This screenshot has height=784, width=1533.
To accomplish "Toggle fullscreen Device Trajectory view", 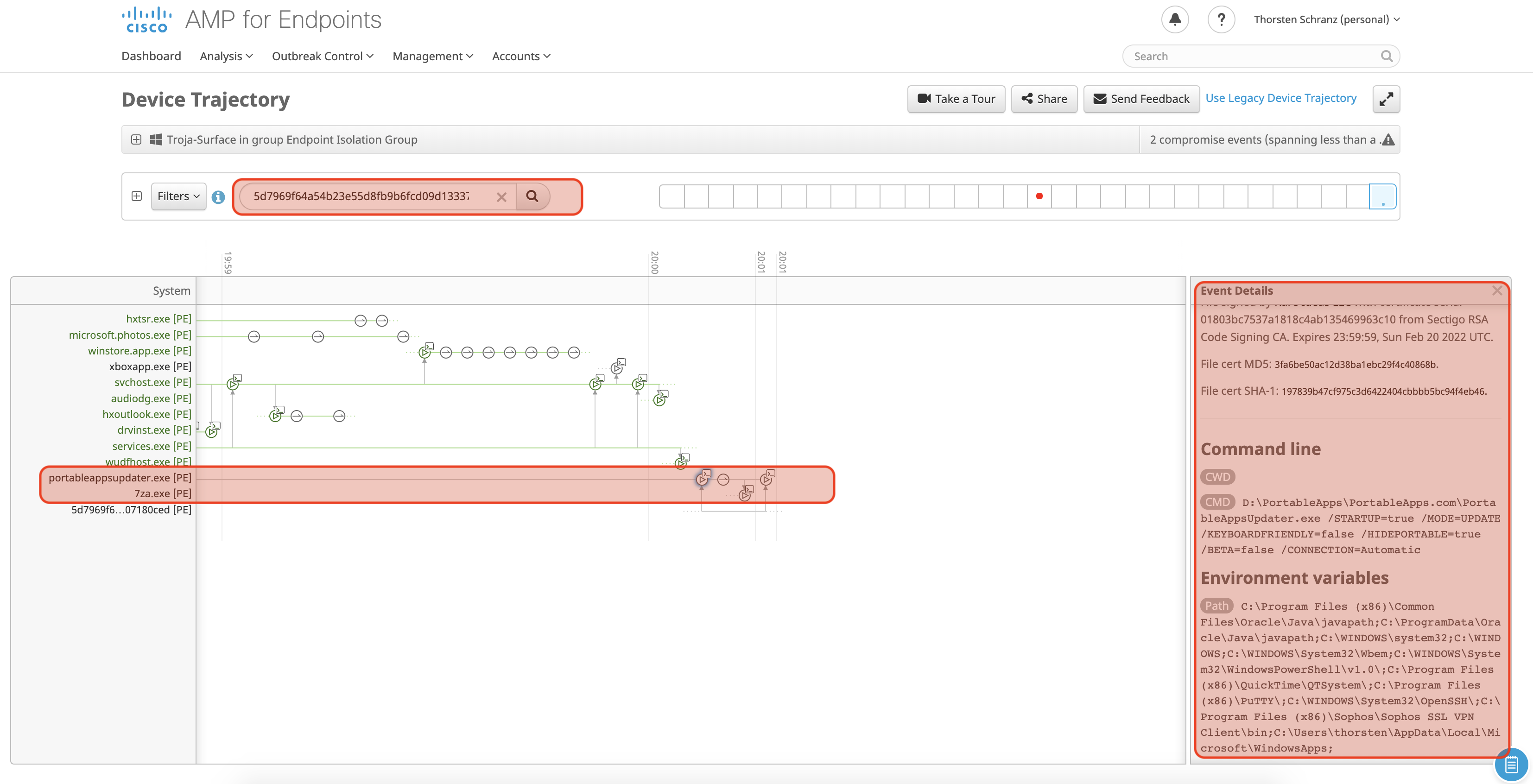I will pyautogui.click(x=1386, y=99).
